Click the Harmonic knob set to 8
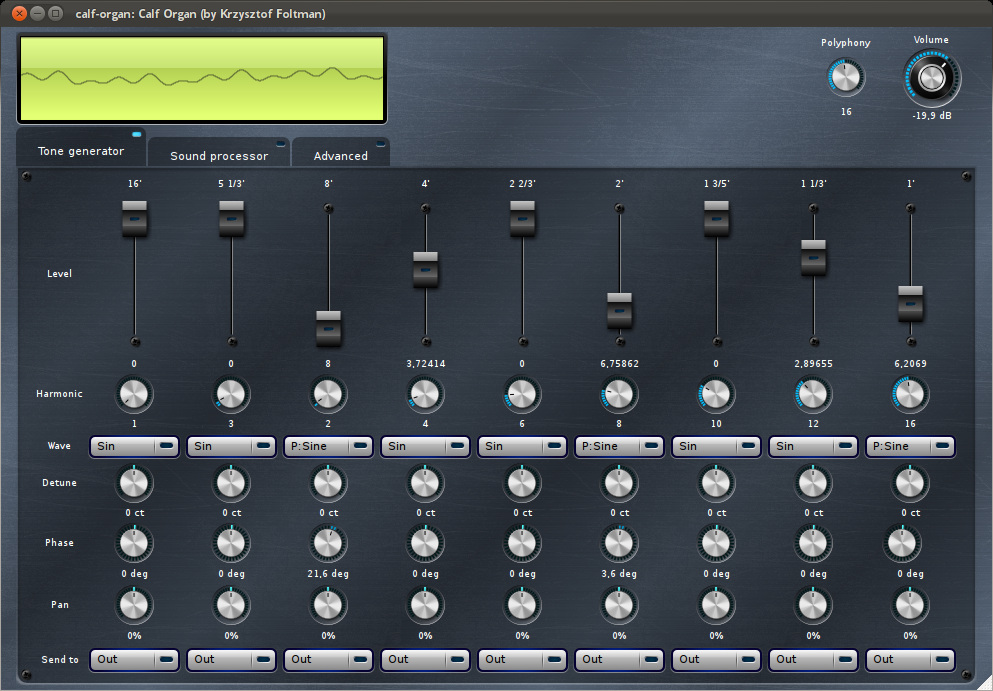 click(619, 394)
